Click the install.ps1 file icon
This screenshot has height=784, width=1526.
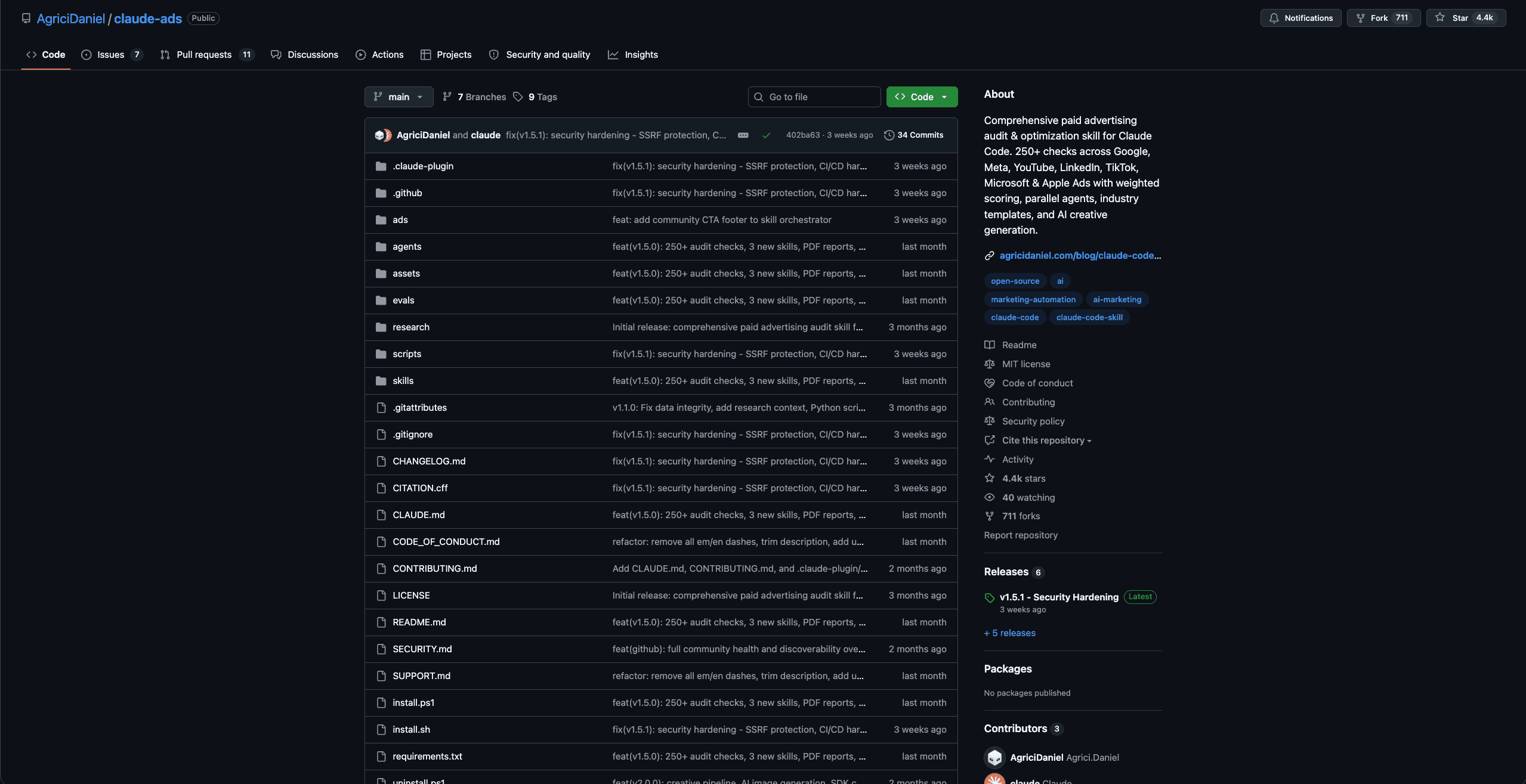(x=381, y=702)
